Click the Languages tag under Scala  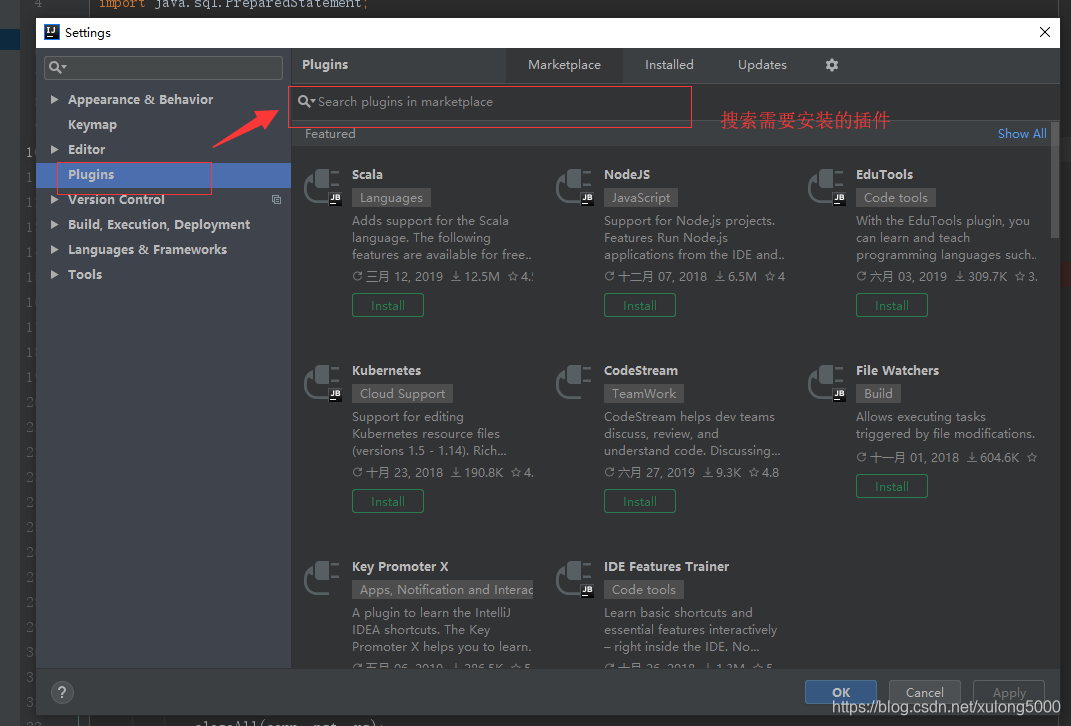[x=391, y=198]
